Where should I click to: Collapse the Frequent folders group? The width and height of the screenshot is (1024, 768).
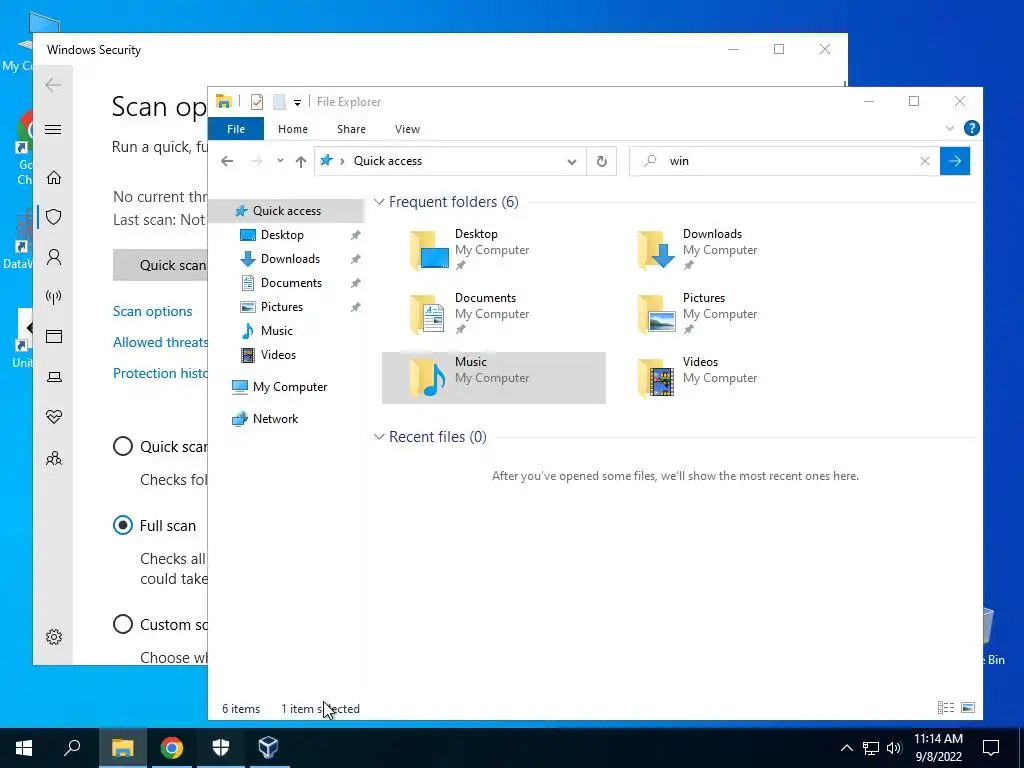coord(379,202)
